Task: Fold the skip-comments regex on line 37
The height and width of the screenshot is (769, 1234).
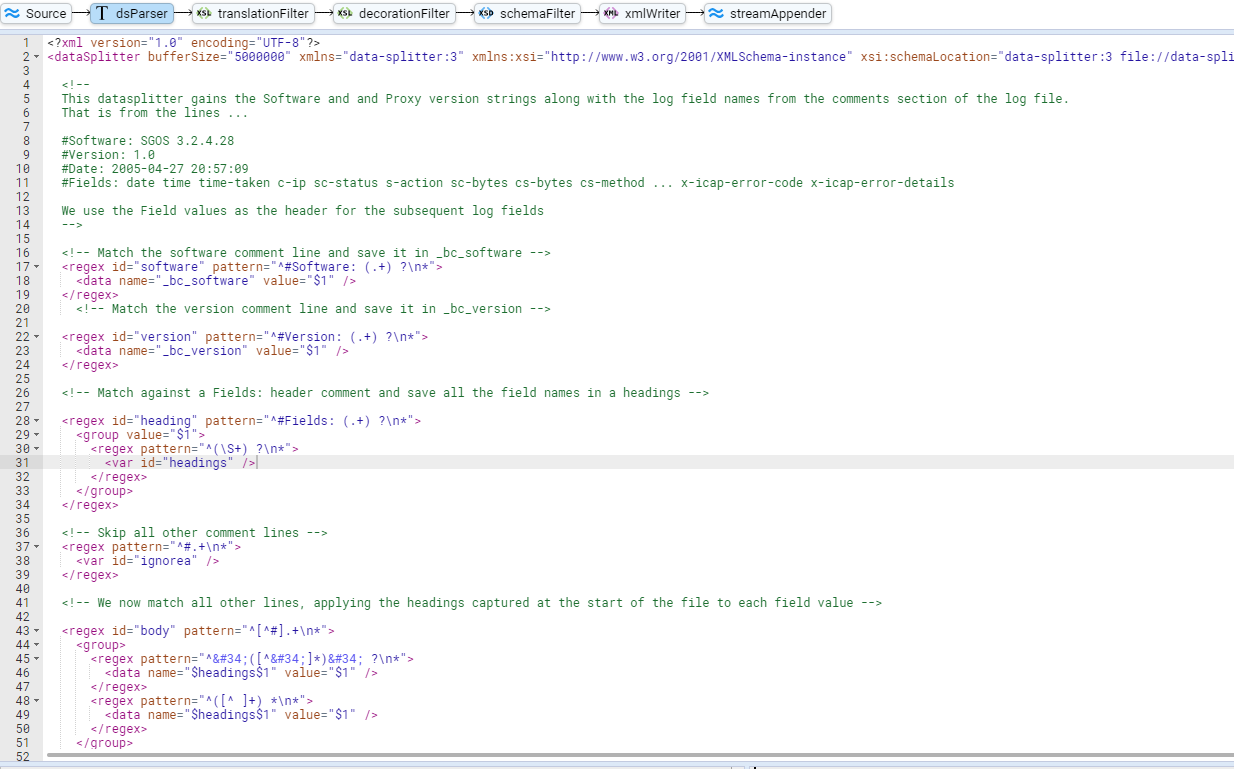Action: point(37,547)
